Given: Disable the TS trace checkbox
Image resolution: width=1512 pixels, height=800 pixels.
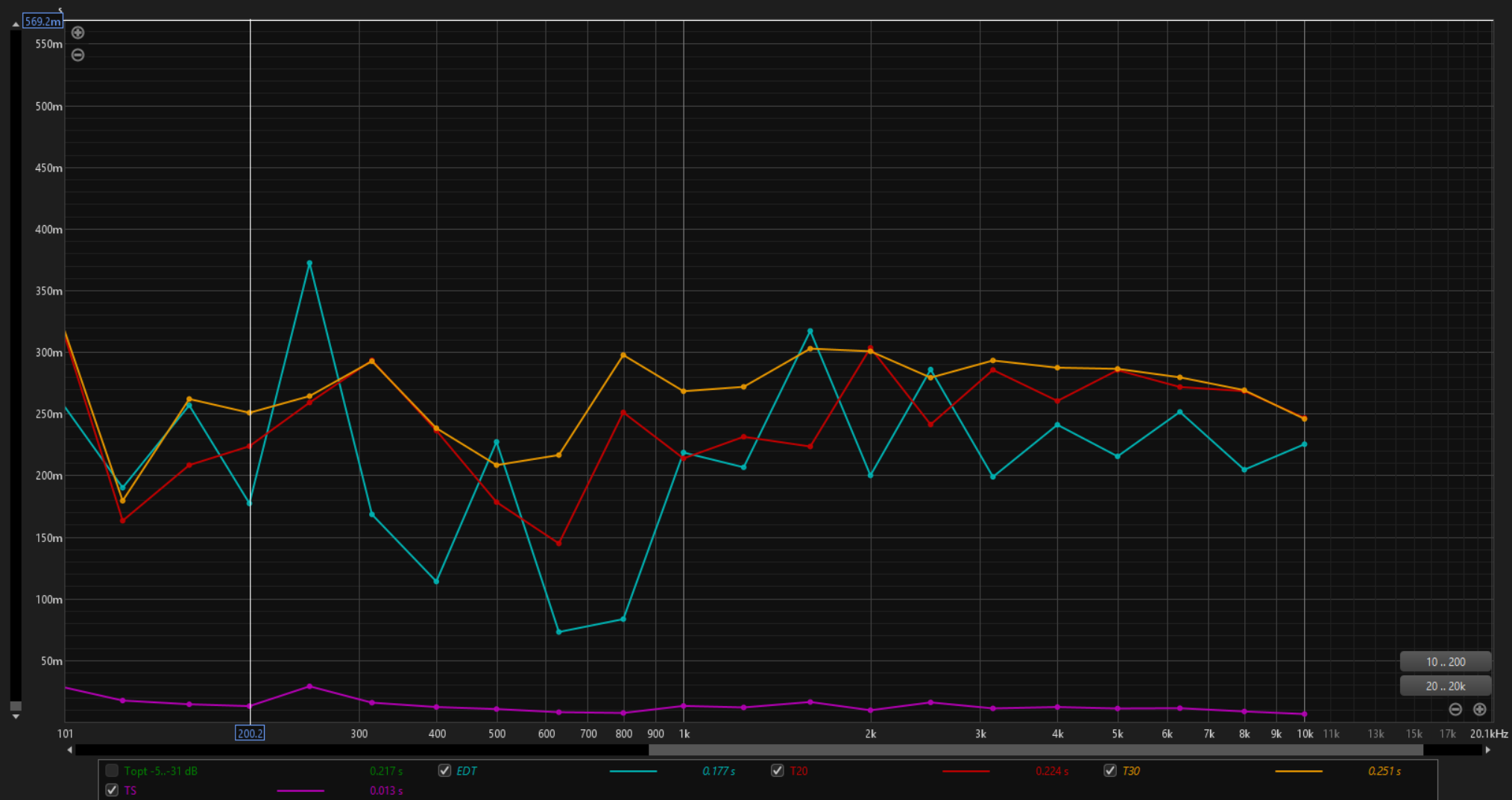Looking at the screenshot, I should (112, 790).
